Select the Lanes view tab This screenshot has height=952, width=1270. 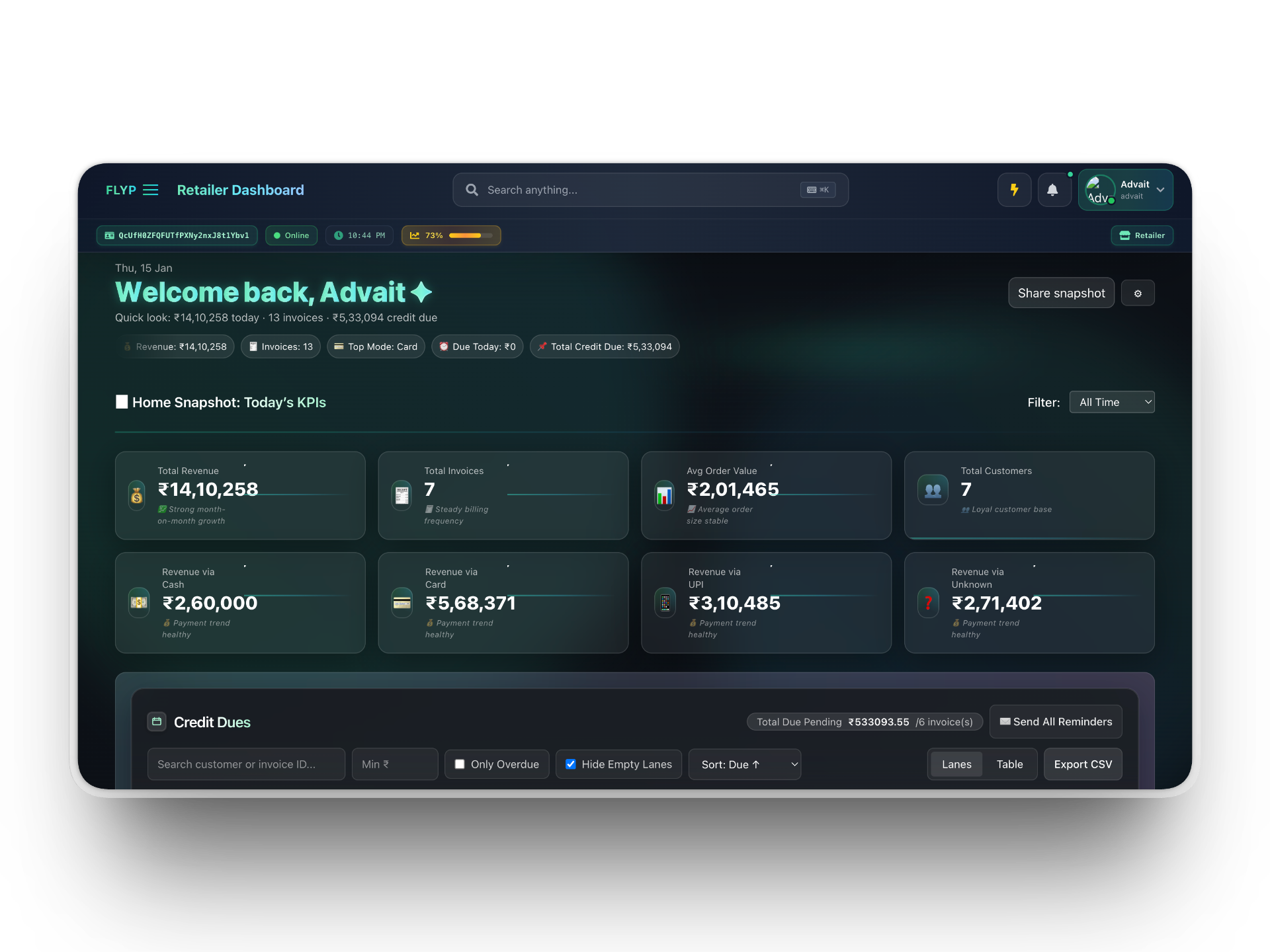point(956,764)
